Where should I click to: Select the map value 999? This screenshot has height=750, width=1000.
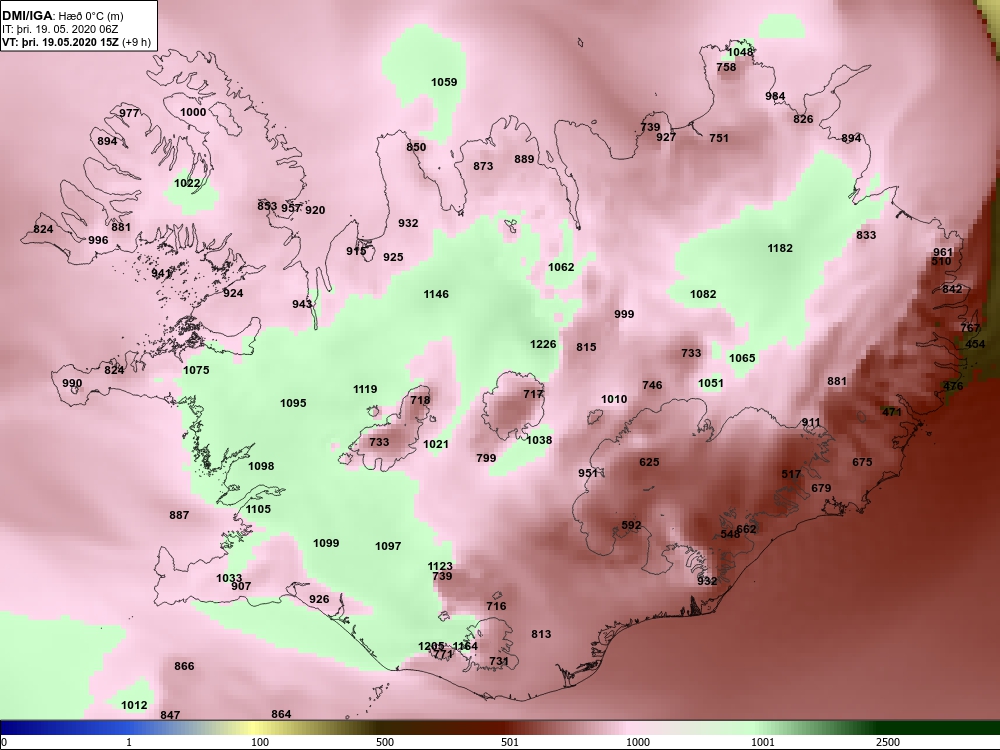[x=624, y=314]
